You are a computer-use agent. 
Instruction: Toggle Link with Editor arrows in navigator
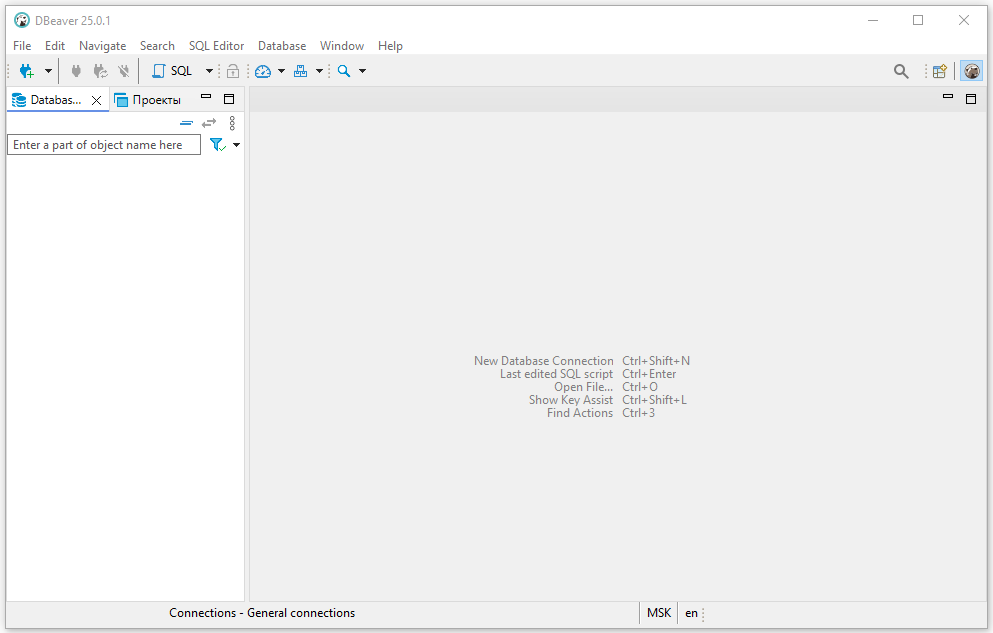point(209,123)
